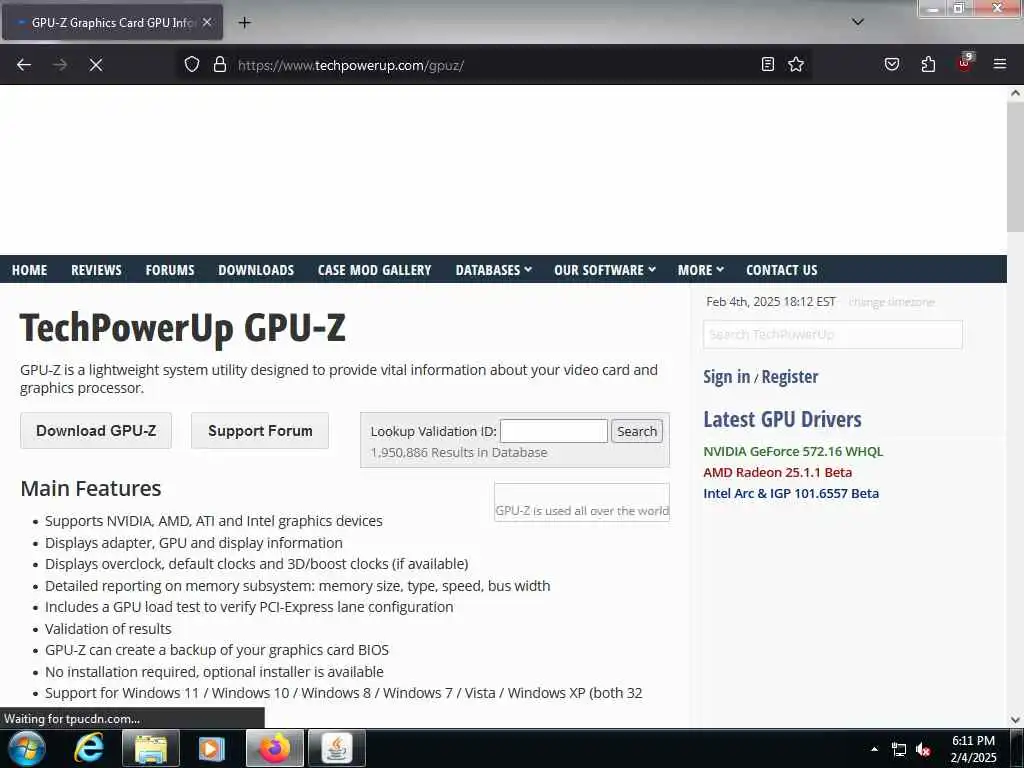Click the 'TechPowerUp GPU-Z' title
Image resolution: width=1024 pixels, height=768 pixels.
[183, 328]
